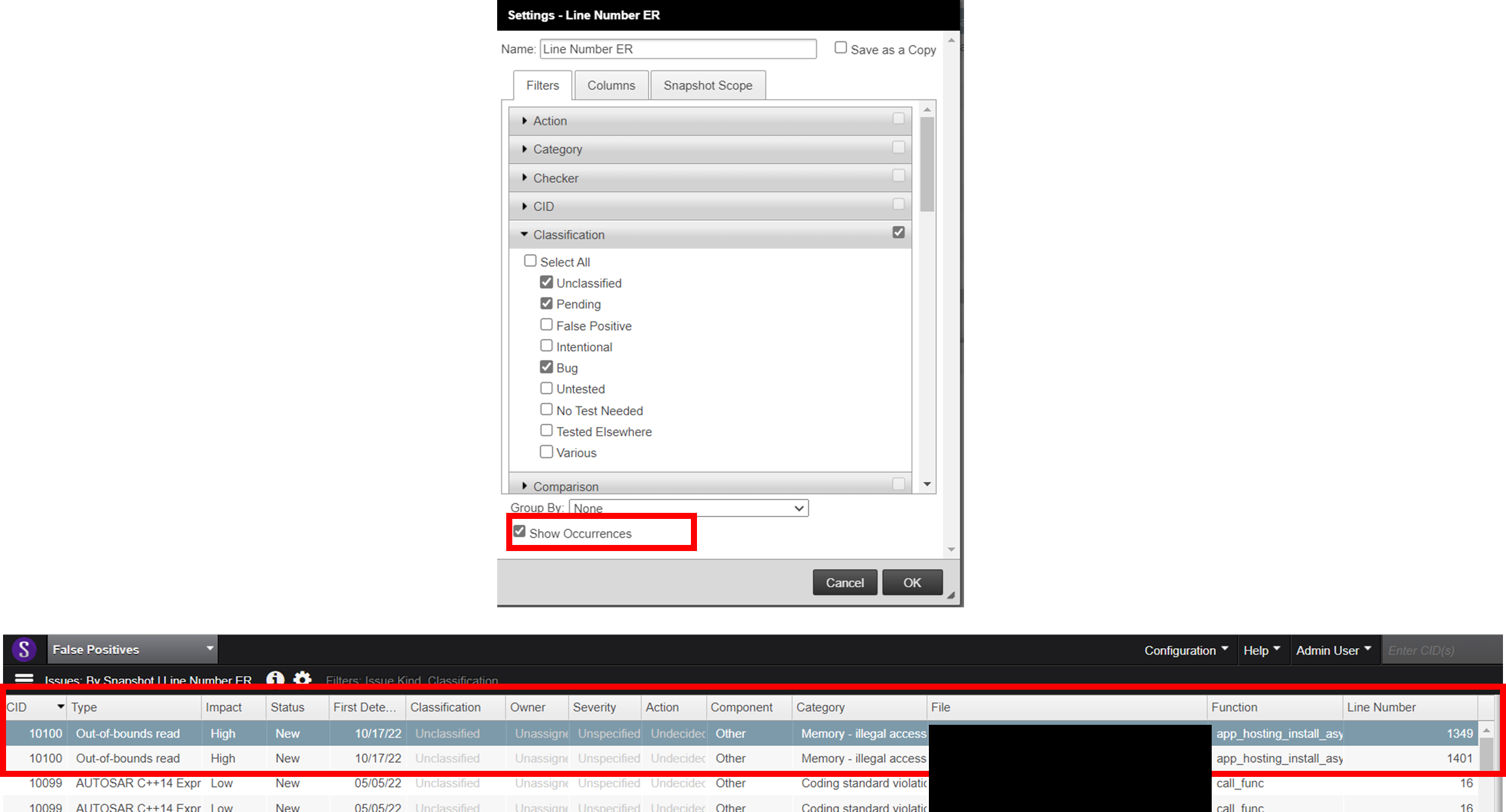Click the info icon next to Line Number ER
The height and width of the screenshot is (812, 1506).
click(x=274, y=680)
